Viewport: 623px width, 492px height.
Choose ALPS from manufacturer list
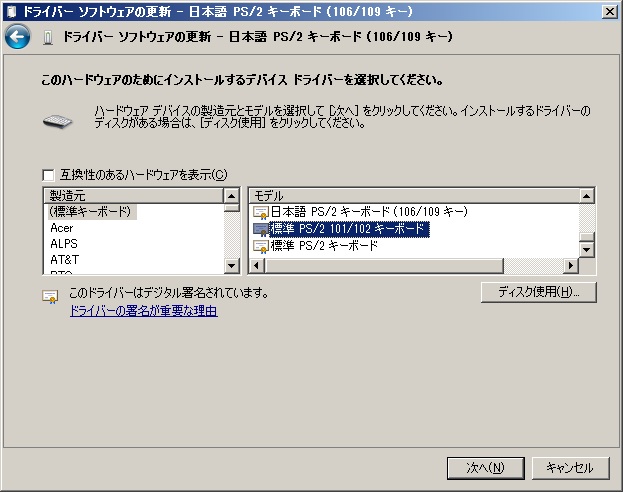click(64, 244)
